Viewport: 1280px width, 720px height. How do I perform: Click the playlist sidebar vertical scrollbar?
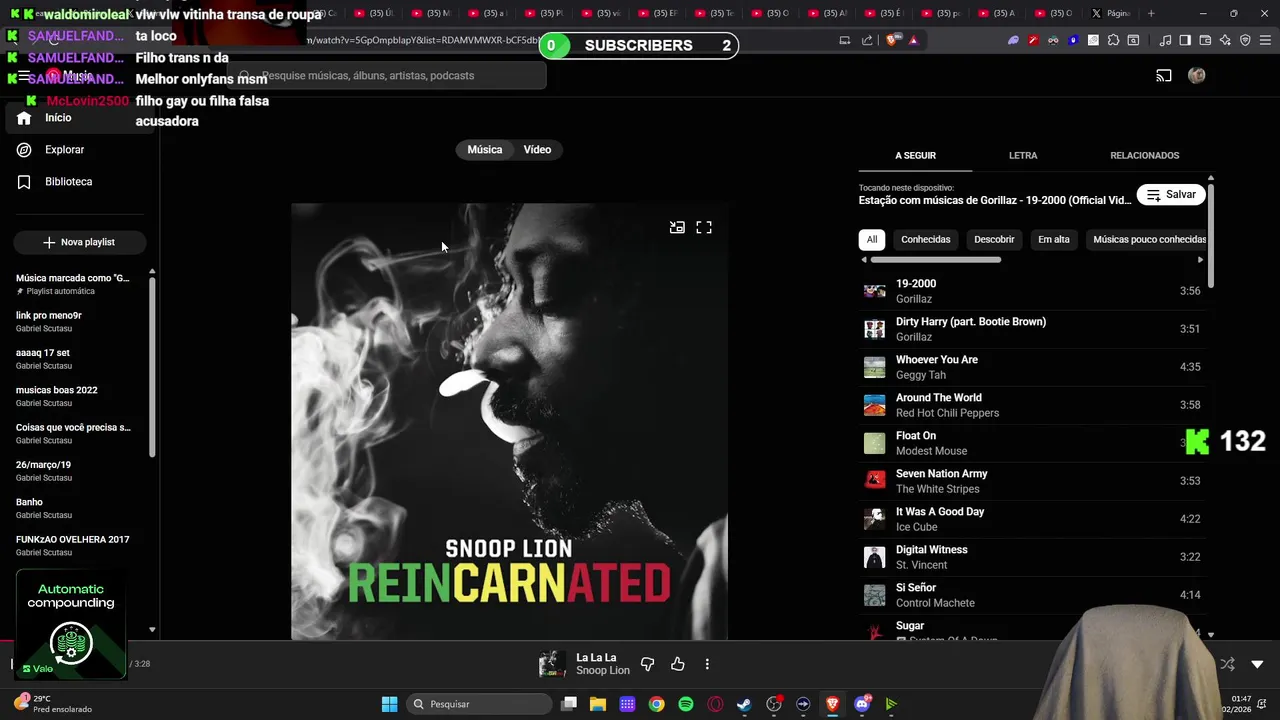coord(152,367)
